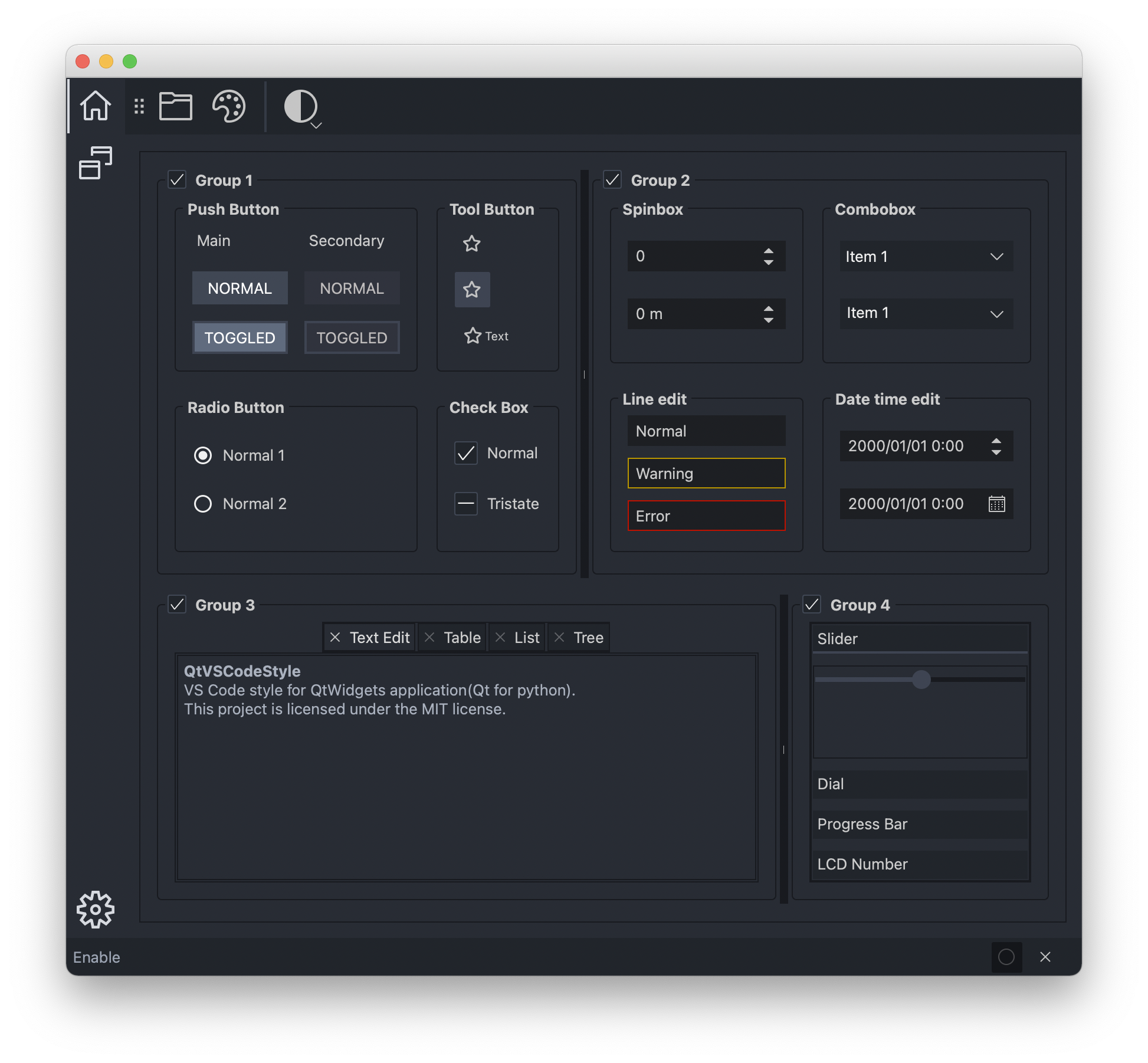The height and width of the screenshot is (1063, 1148).
Task: Open the settings gear in the sidebar
Action: (x=96, y=909)
